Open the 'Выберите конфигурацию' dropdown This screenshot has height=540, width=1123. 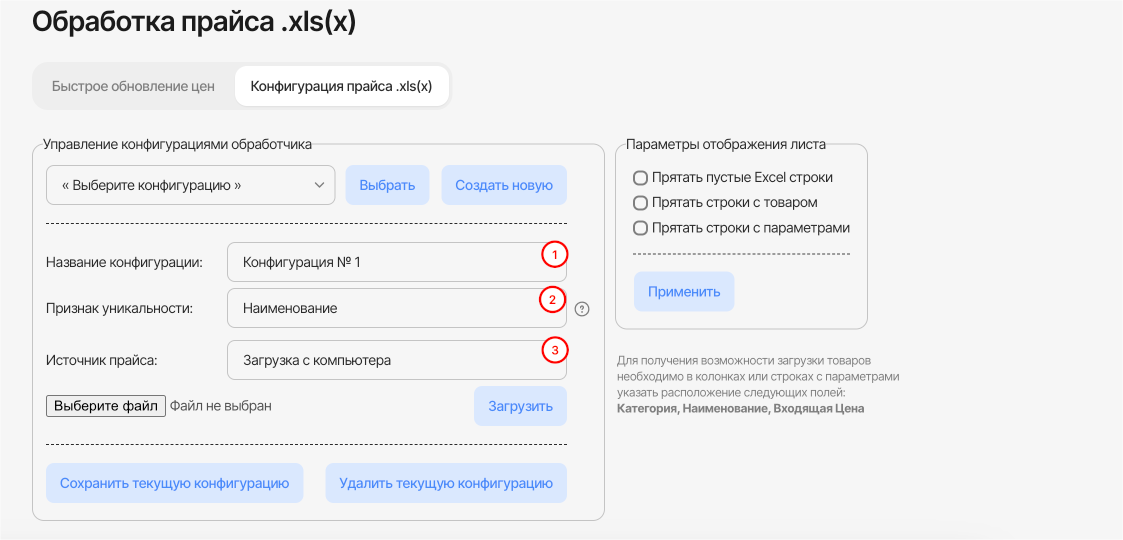[190, 185]
